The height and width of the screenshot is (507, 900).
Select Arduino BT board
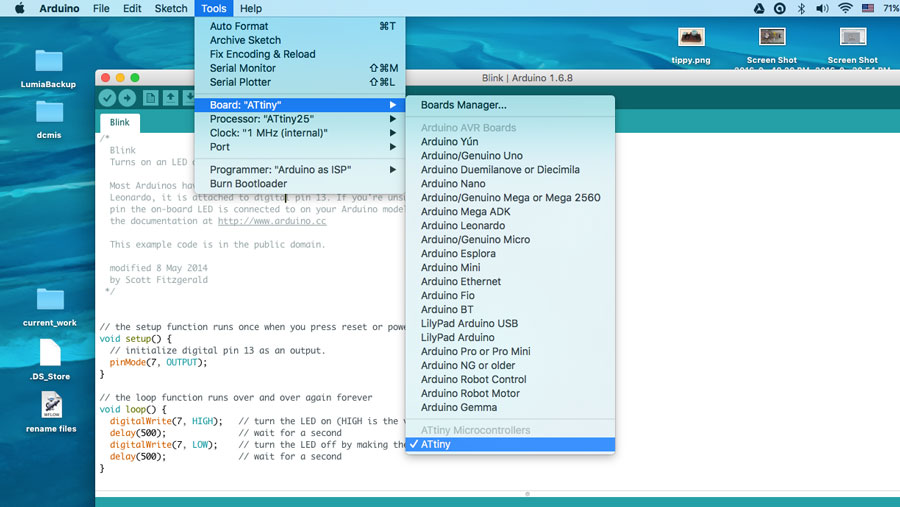click(x=510, y=309)
